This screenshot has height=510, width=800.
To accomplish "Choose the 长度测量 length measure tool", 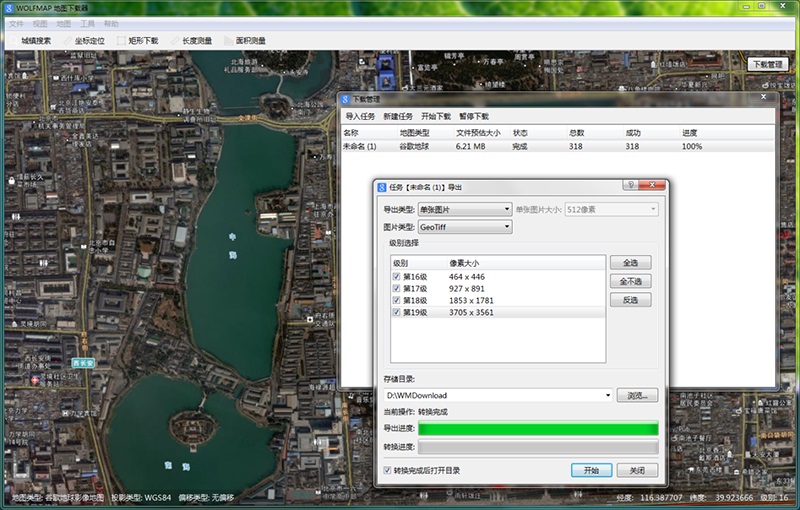I will point(192,41).
